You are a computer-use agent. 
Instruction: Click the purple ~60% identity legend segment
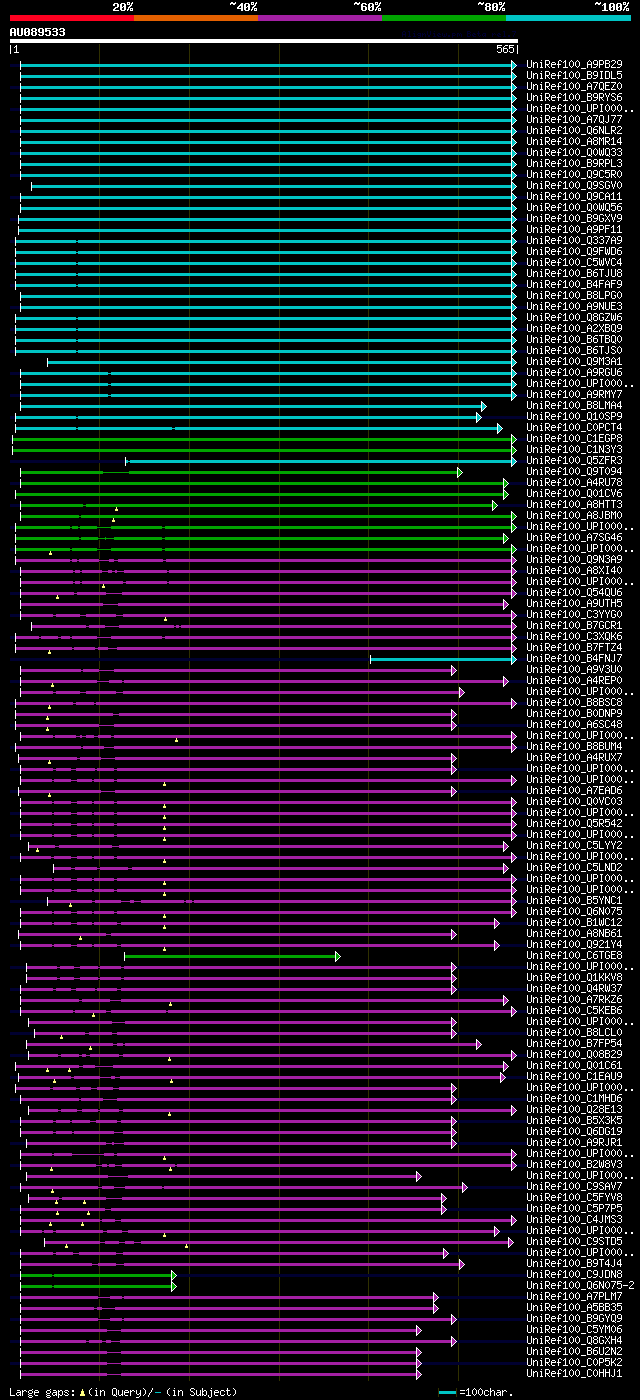[320, 17]
